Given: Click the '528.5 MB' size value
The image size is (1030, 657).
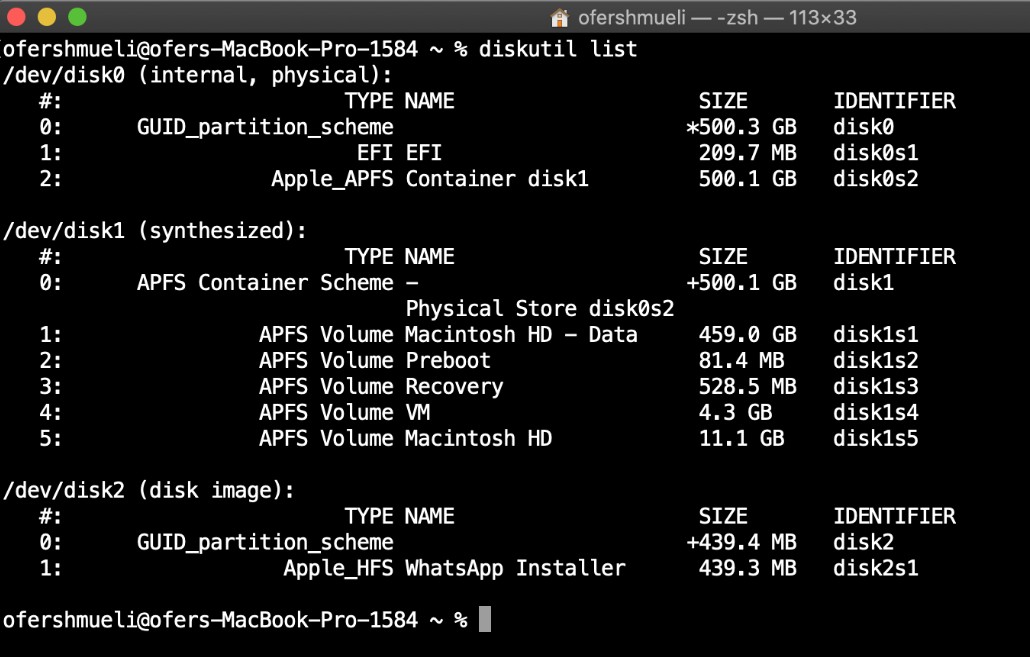Looking at the screenshot, I should [x=748, y=386].
